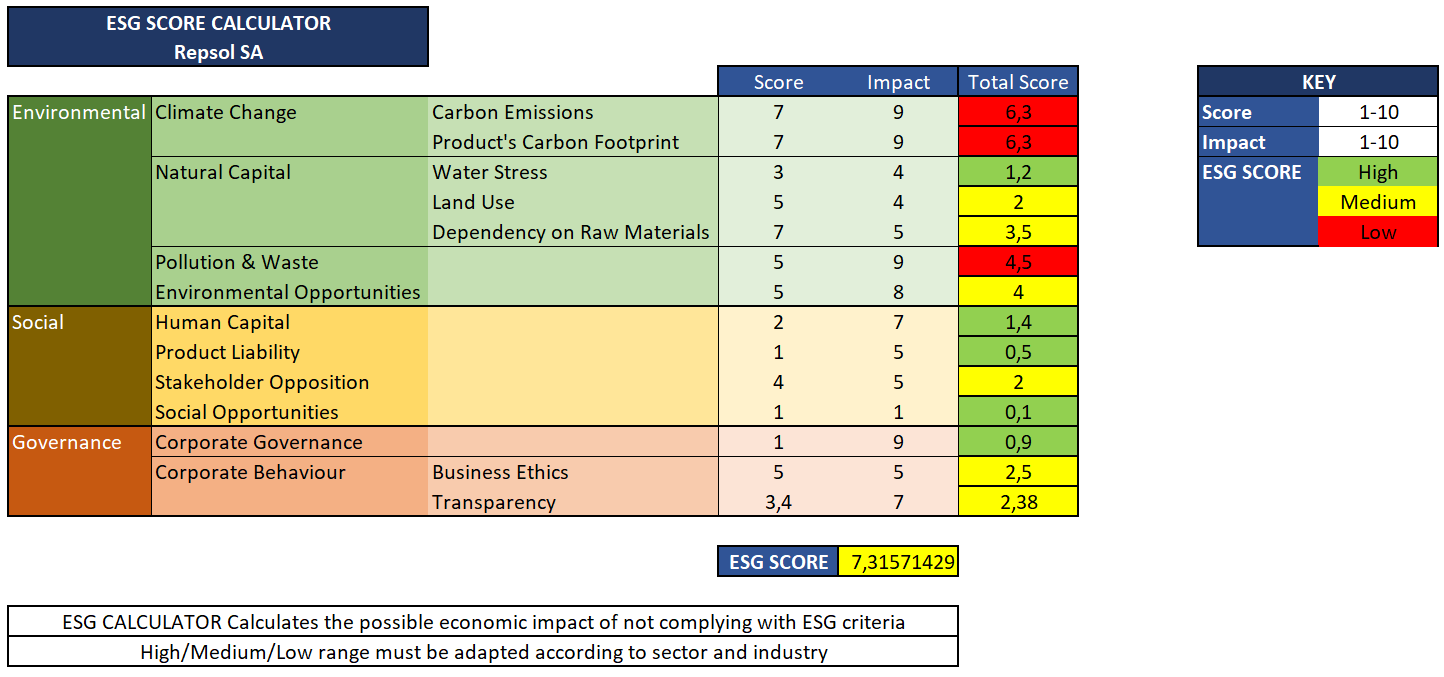
Task: Click the Water Stress label cell
Action: pos(490,172)
